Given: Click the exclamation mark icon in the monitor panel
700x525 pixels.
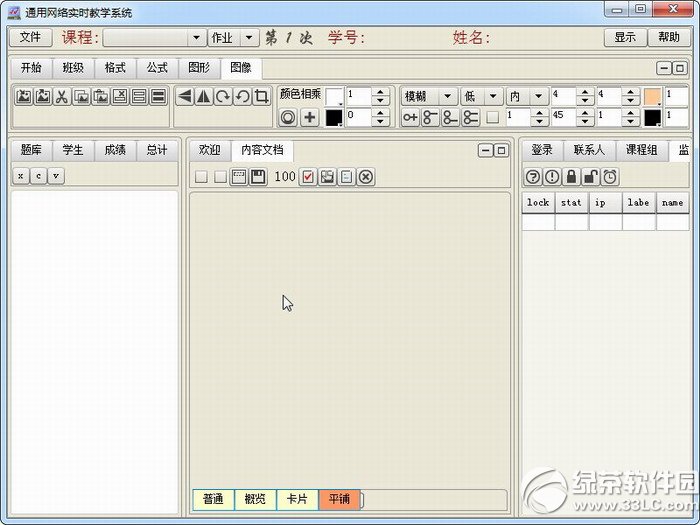Looking at the screenshot, I should (x=552, y=177).
